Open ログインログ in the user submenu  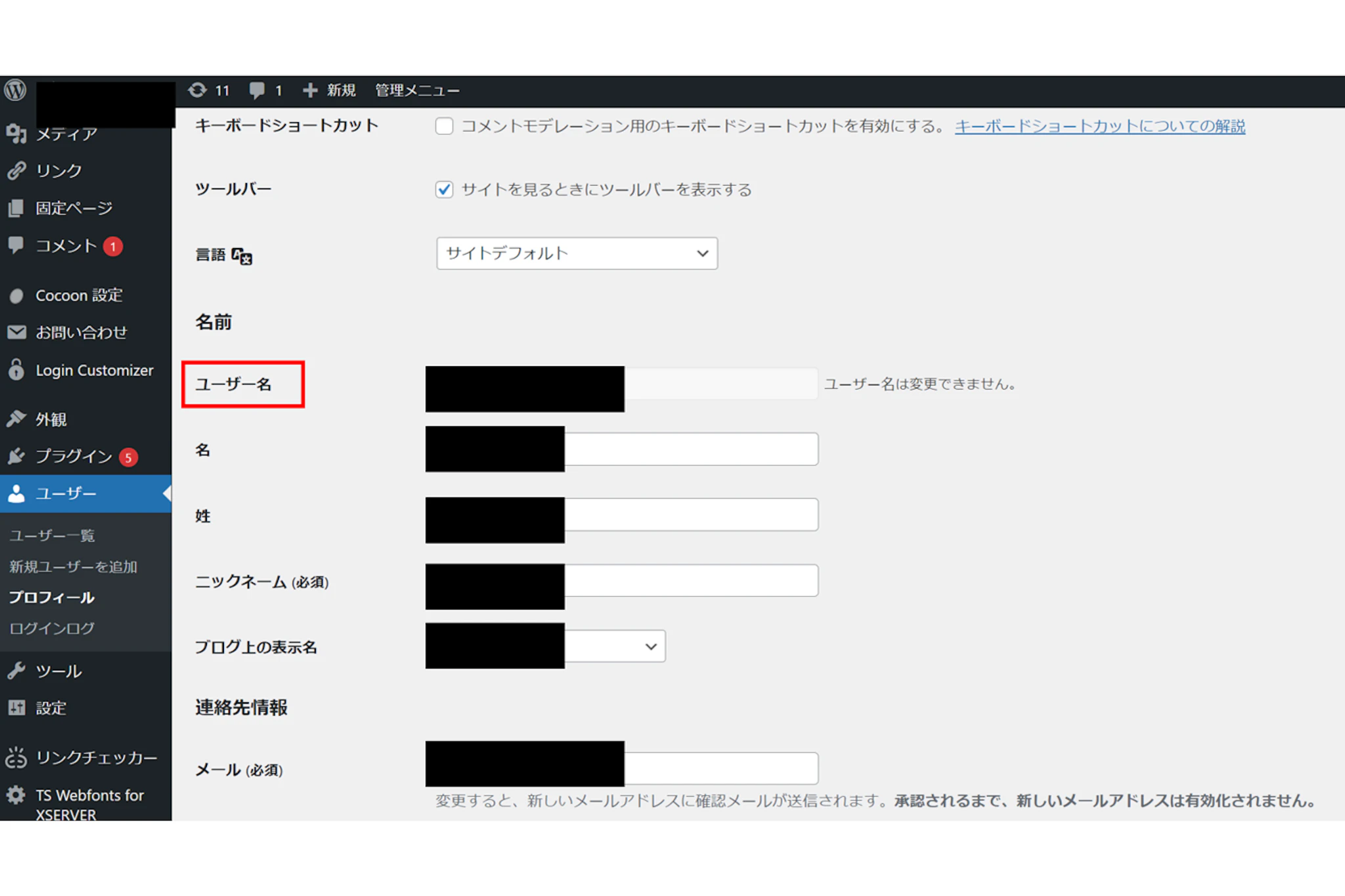point(52,628)
